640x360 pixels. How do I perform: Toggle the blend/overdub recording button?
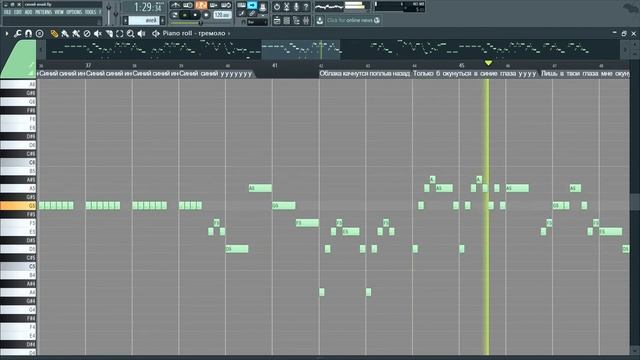pyautogui.click(x=213, y=5)
